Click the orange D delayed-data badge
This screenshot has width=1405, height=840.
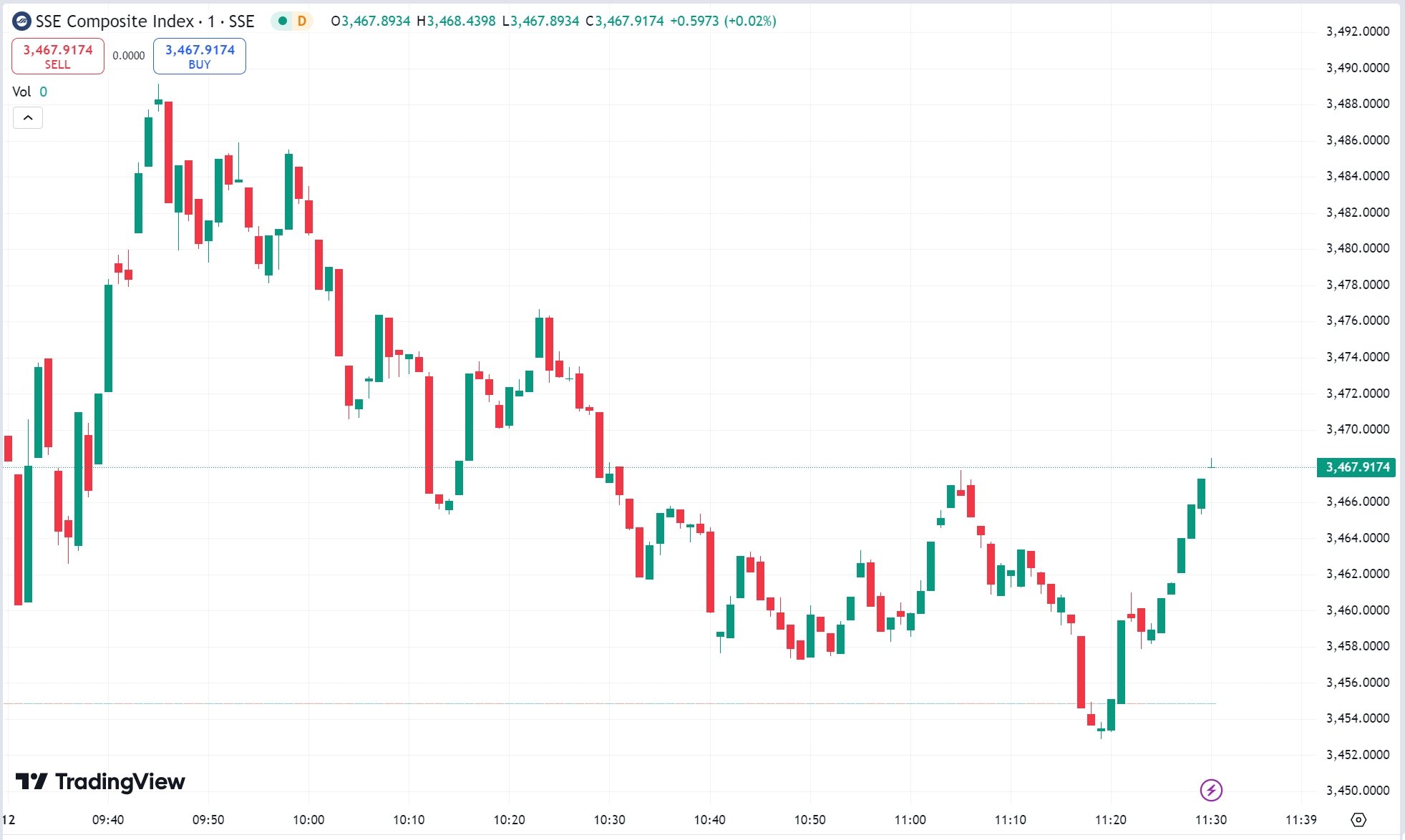(302, 21)
